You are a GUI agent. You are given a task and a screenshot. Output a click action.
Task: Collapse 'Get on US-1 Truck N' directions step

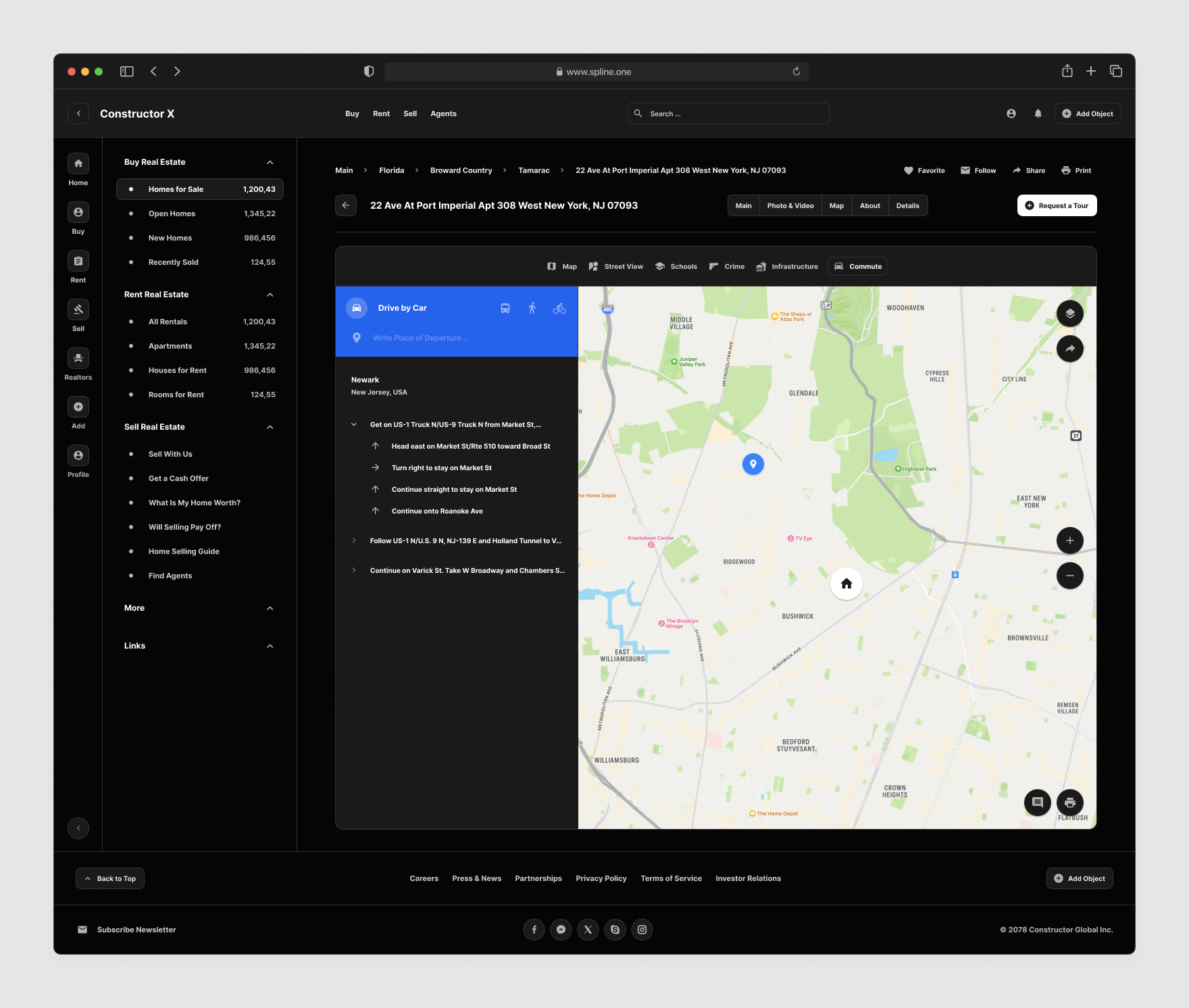click(354, 424)
